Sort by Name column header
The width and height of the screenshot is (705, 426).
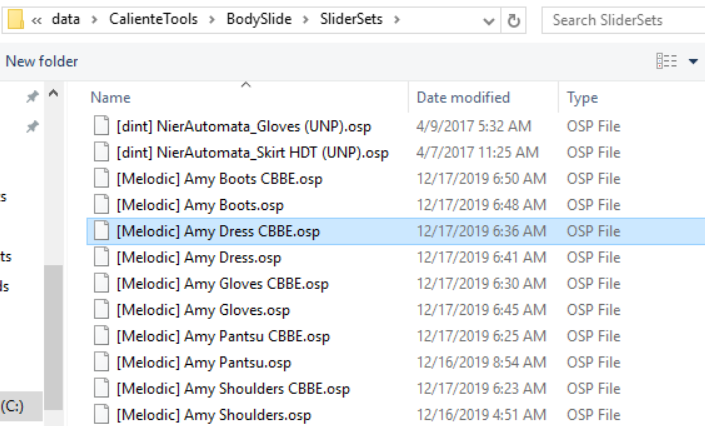click(110, 98)
